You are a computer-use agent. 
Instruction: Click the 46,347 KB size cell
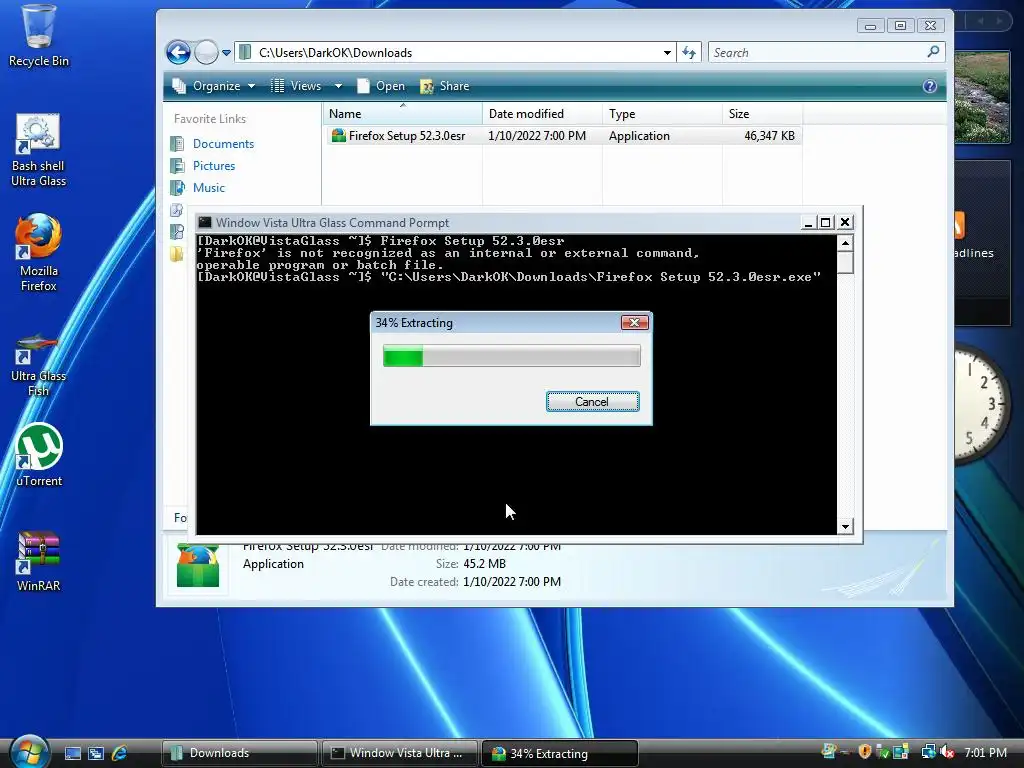click(769, 136)
